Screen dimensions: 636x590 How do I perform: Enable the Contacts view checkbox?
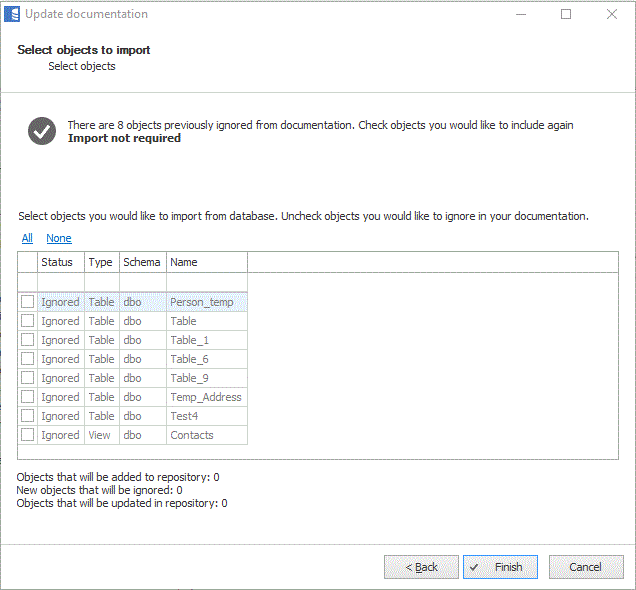pos(28,435)
